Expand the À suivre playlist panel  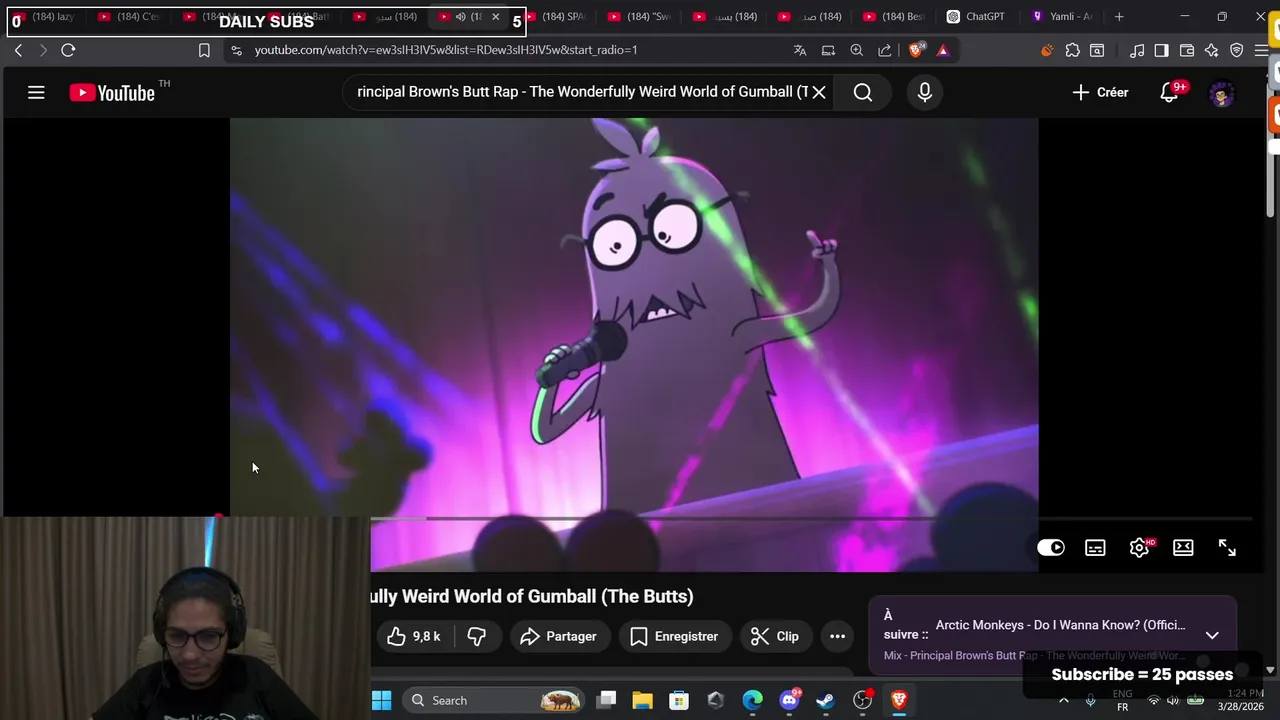(x=1212, y=635)
